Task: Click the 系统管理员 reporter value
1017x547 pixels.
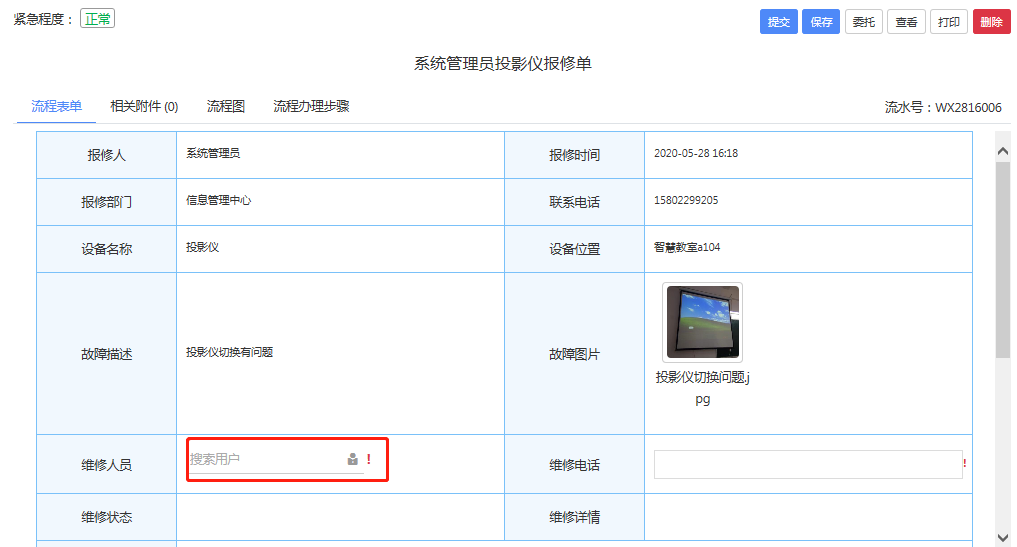Action: coord(213,153)
